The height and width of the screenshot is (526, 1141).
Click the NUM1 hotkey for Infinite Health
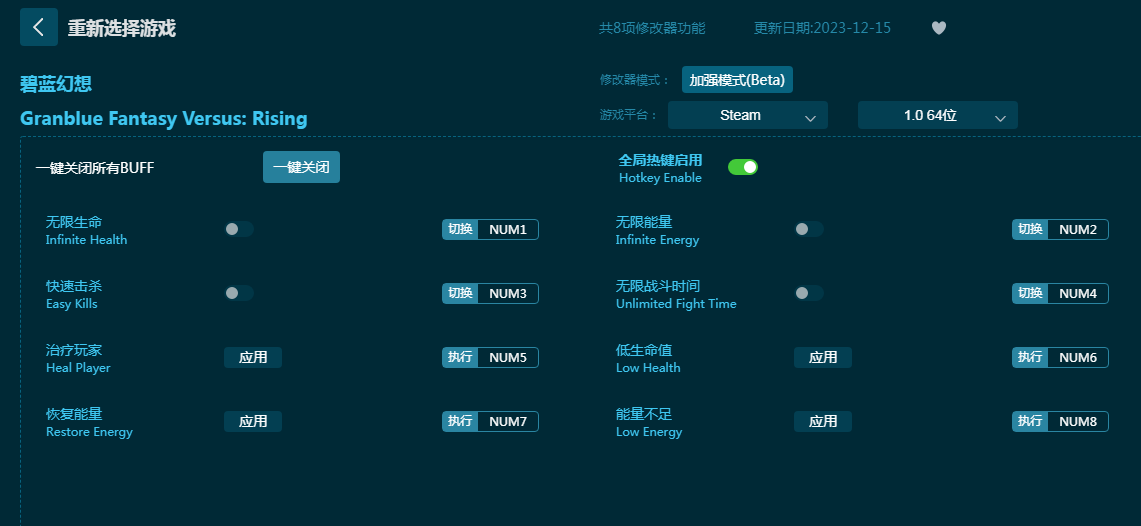click(508, 229)
